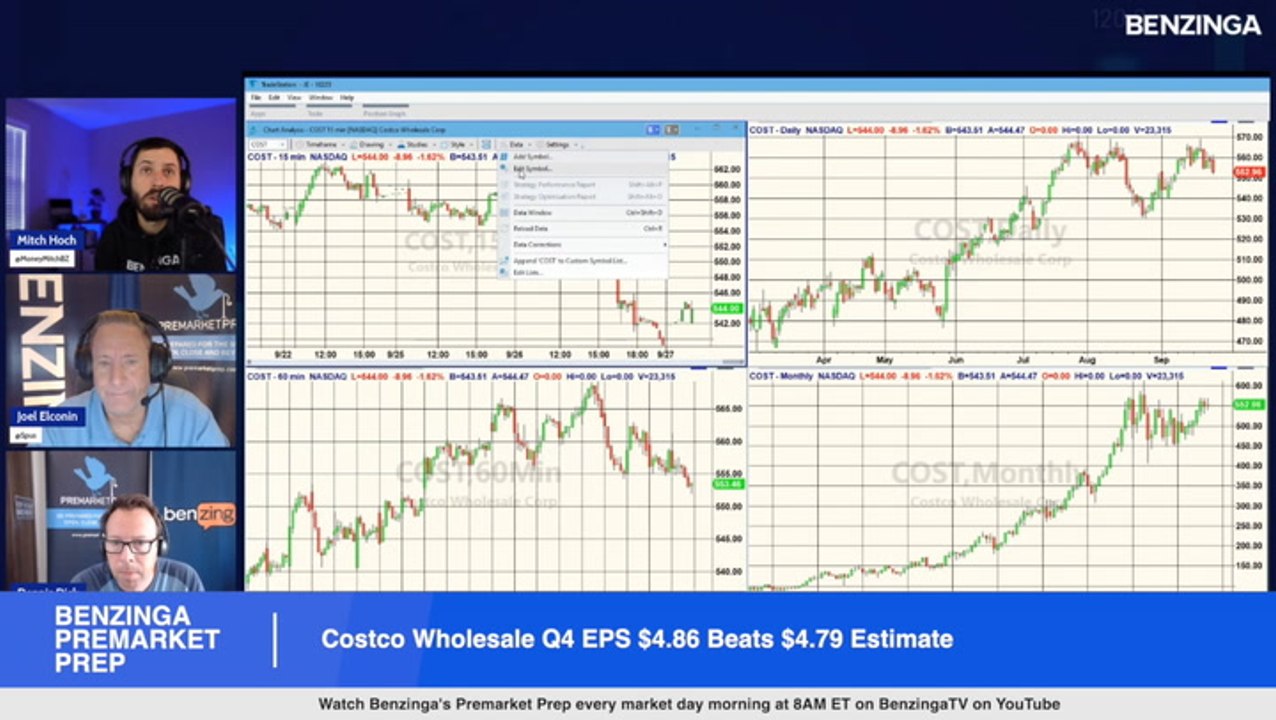Open the Edit menu in TradeStation
Image resolution: width=1276 pixels, height=720 pixels.
pyautogui.click(x=274, y=98)
